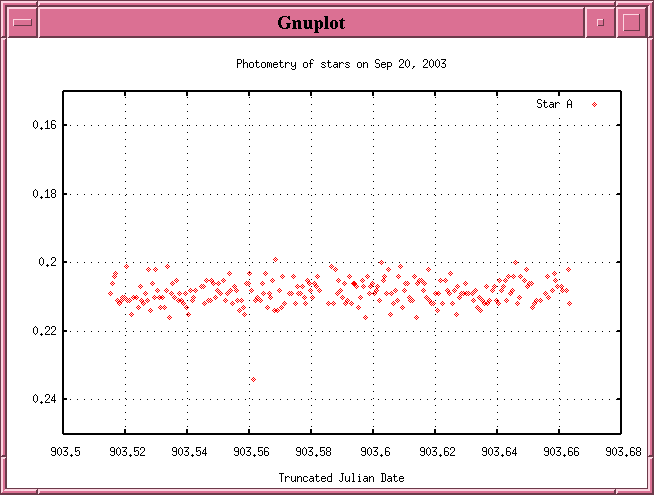
Task: Click the plot title Photometry of stars
Action: coord(341,64)
